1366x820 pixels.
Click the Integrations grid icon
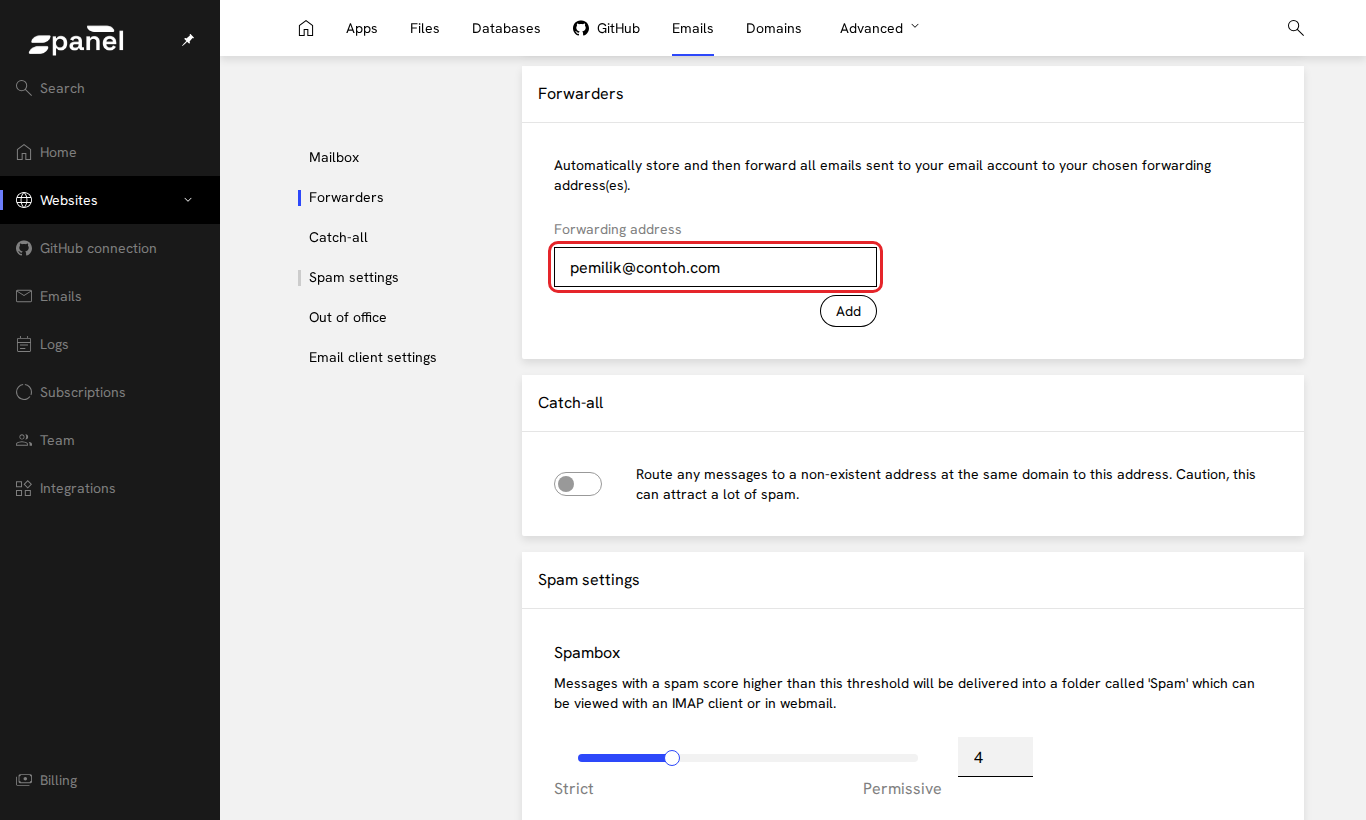[24, 488]
